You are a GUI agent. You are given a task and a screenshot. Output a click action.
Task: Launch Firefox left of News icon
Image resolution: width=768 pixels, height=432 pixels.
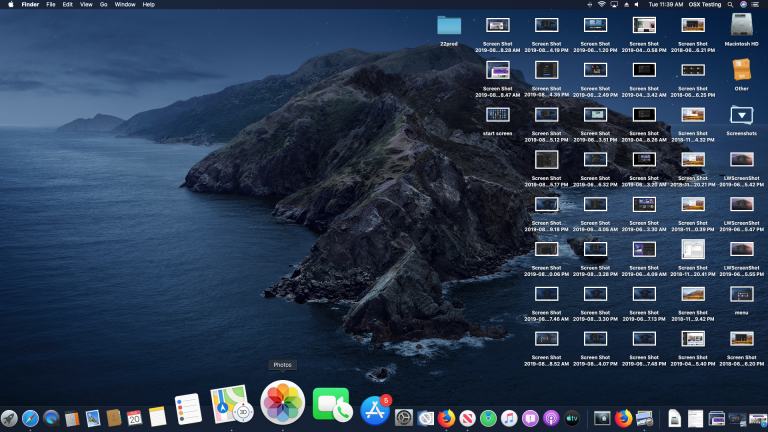click(x=446, y=418)
